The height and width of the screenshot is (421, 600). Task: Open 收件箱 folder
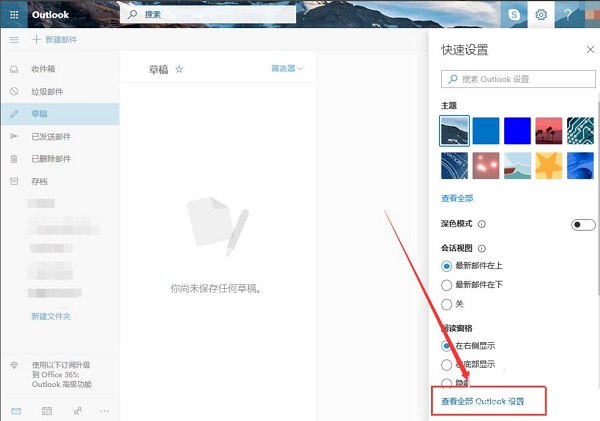coord(43,69)
